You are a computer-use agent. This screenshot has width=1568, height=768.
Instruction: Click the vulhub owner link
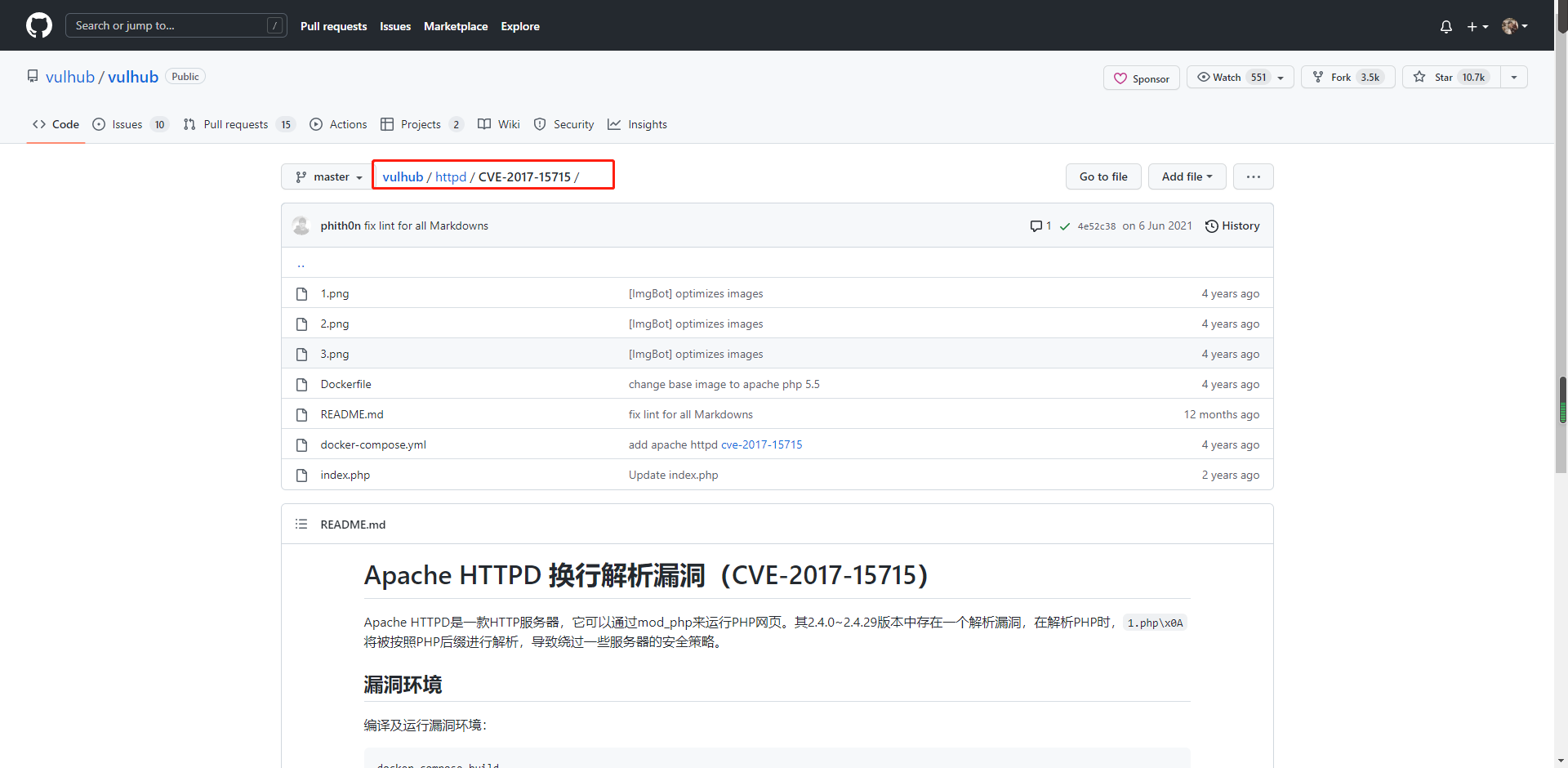pos(70,77)
